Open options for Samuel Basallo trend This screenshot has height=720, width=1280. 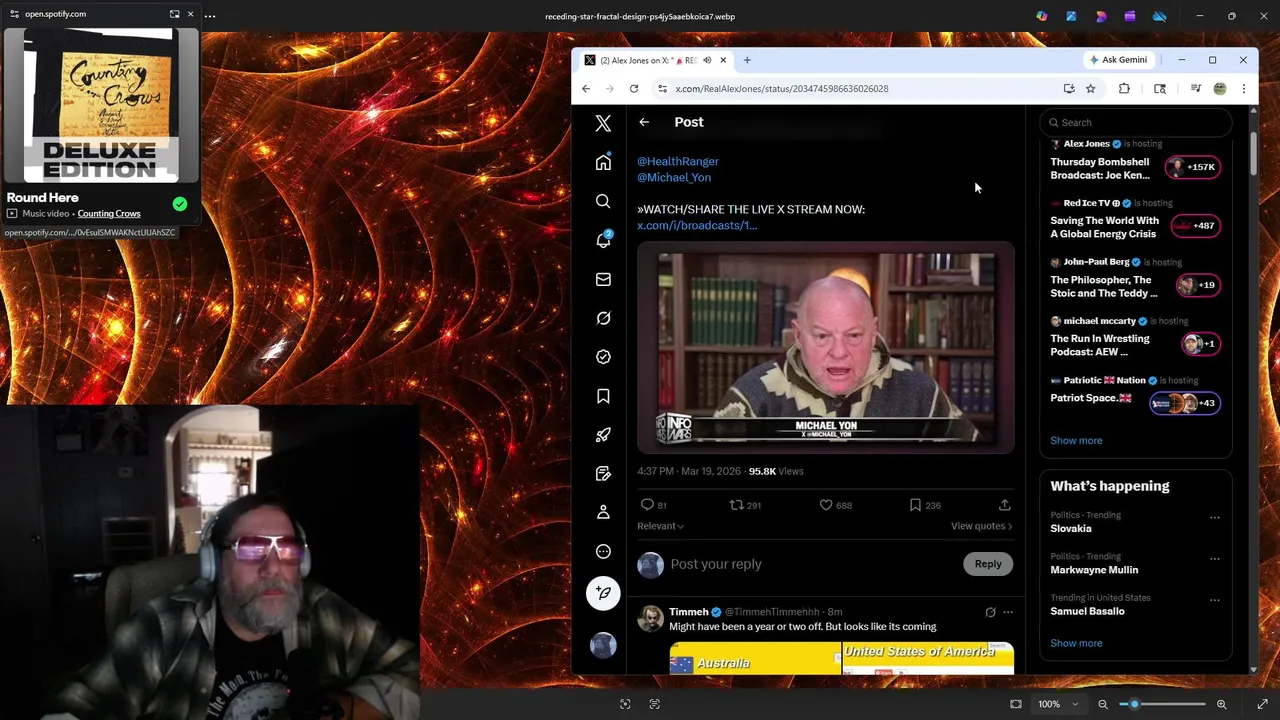click(x=1214, y=600)
